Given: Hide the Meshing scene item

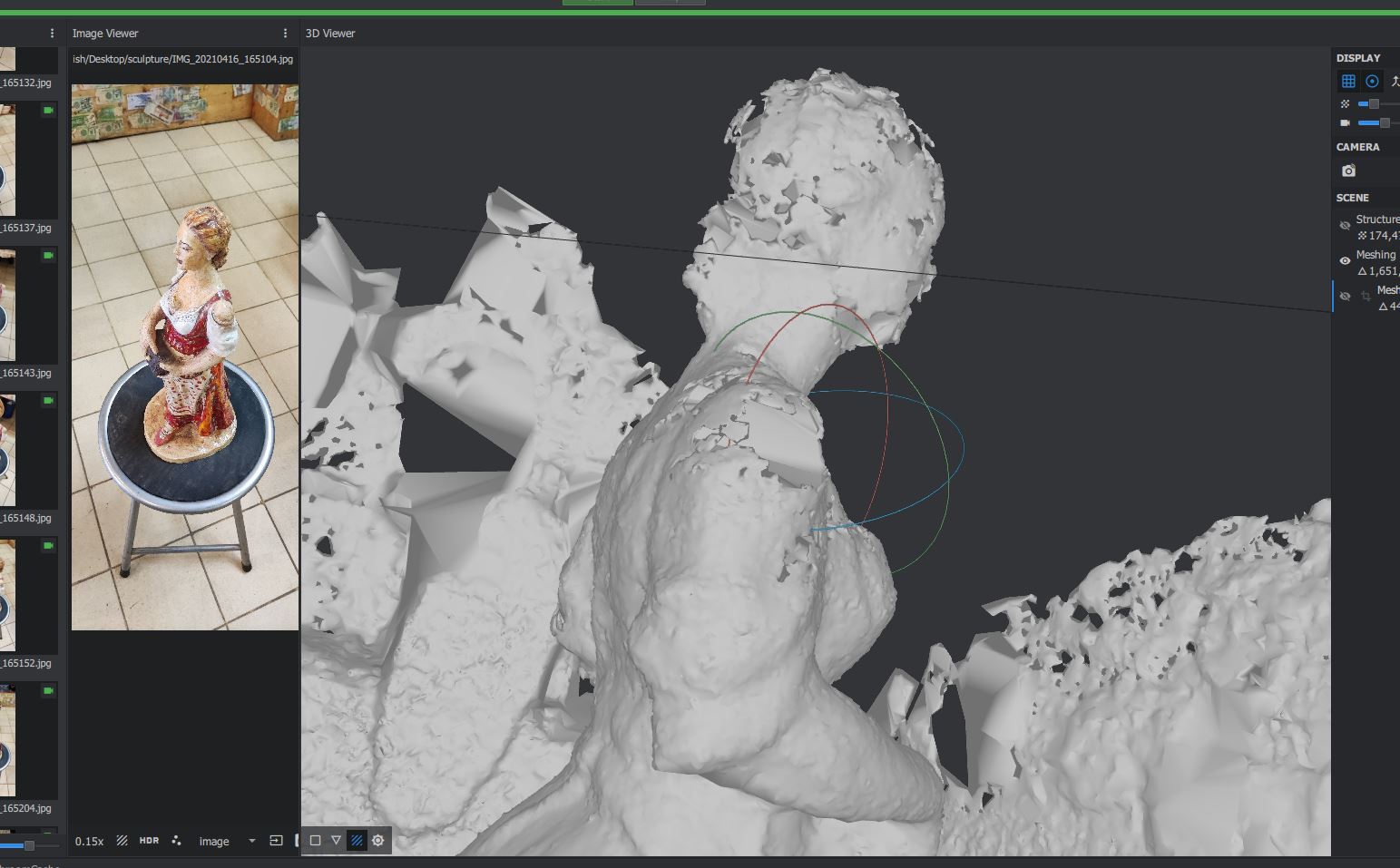Looking at the screenshot, I should (x=1345, y=261).
